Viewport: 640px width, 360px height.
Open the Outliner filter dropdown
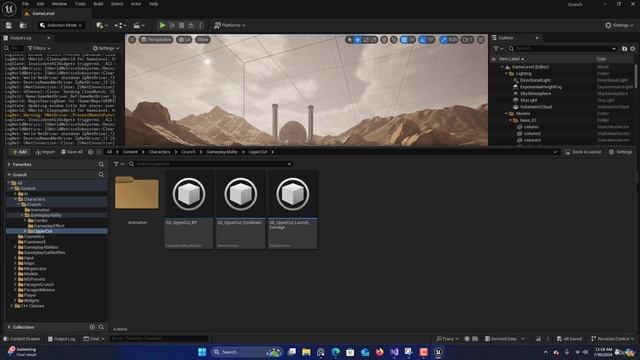click(x=498, y=49)
